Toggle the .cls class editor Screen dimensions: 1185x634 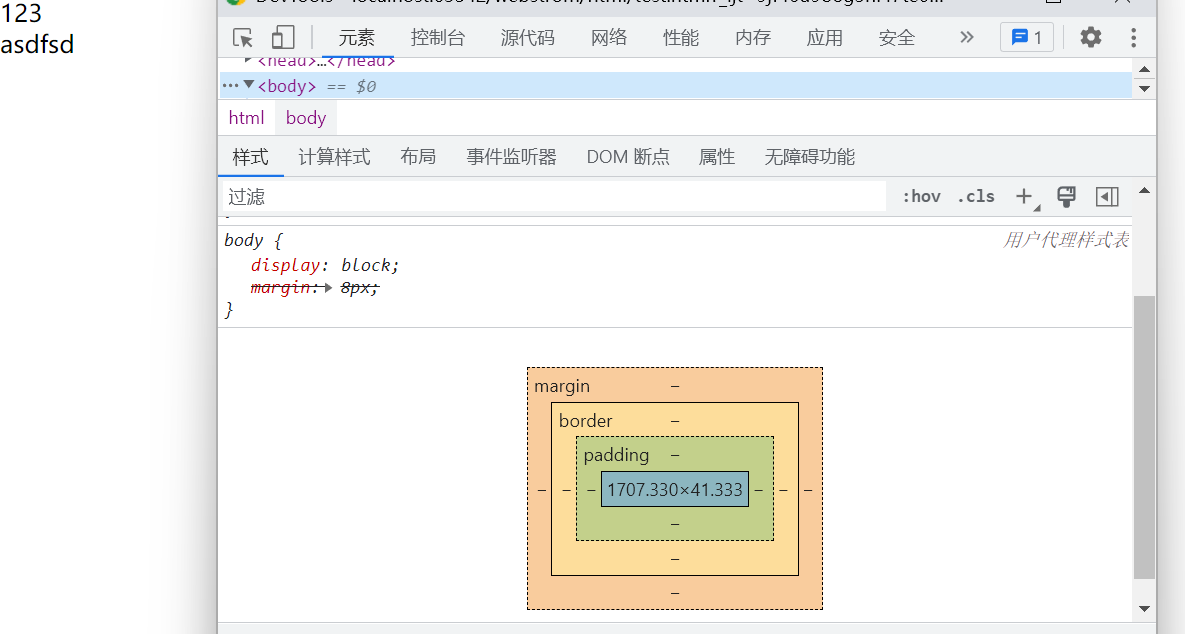click(975, 196)
